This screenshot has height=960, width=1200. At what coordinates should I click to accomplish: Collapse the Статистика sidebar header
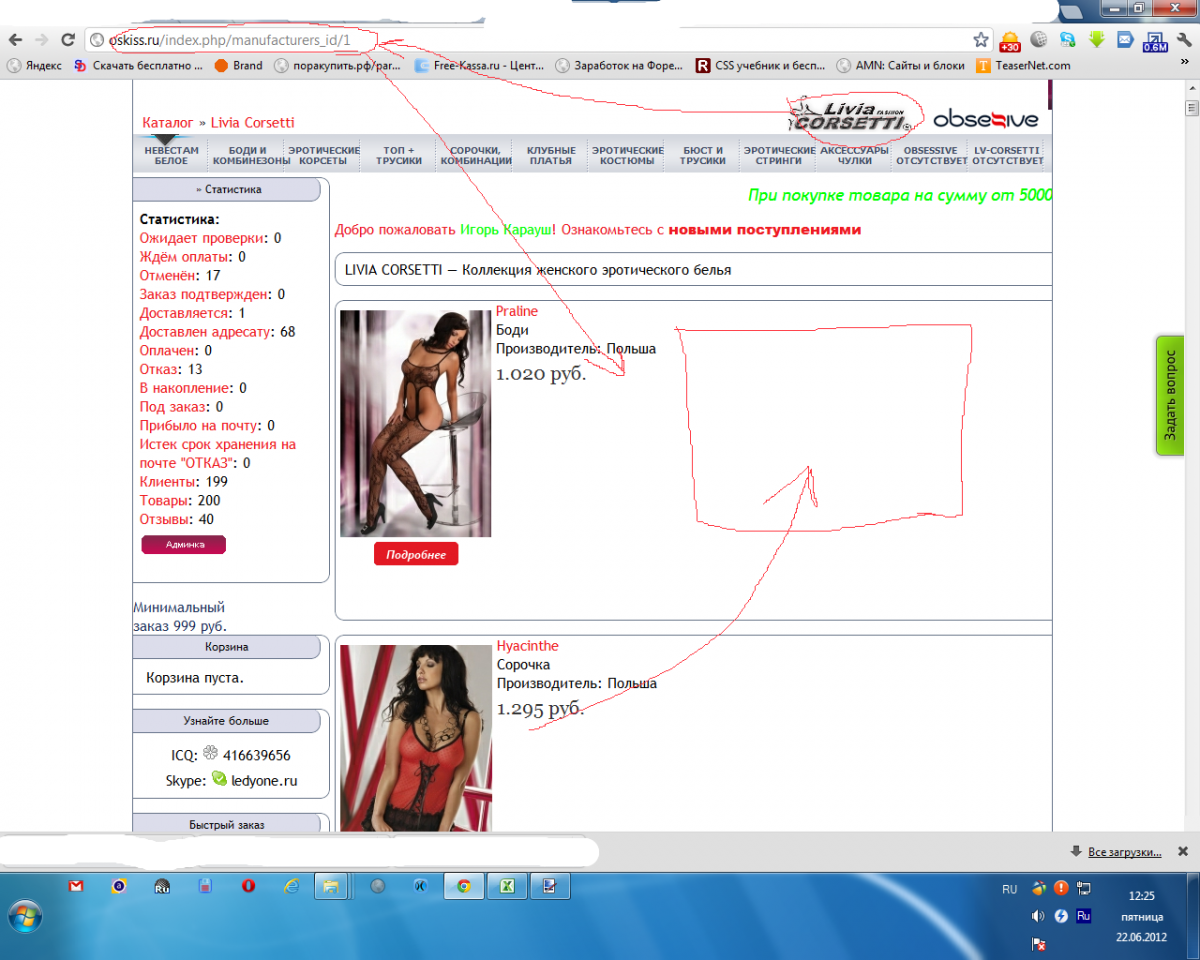(226, 189)
